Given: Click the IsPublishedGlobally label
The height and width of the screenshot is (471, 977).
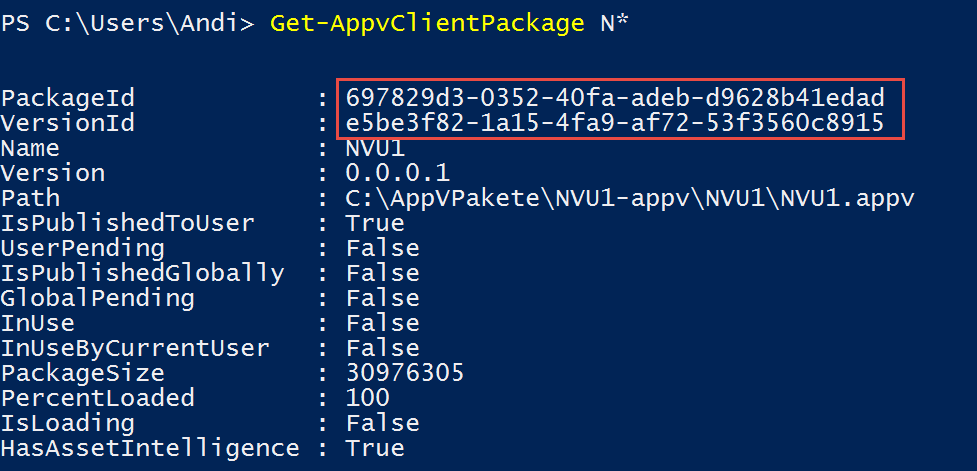Looking at the screenshot, I should click(142, 273).
